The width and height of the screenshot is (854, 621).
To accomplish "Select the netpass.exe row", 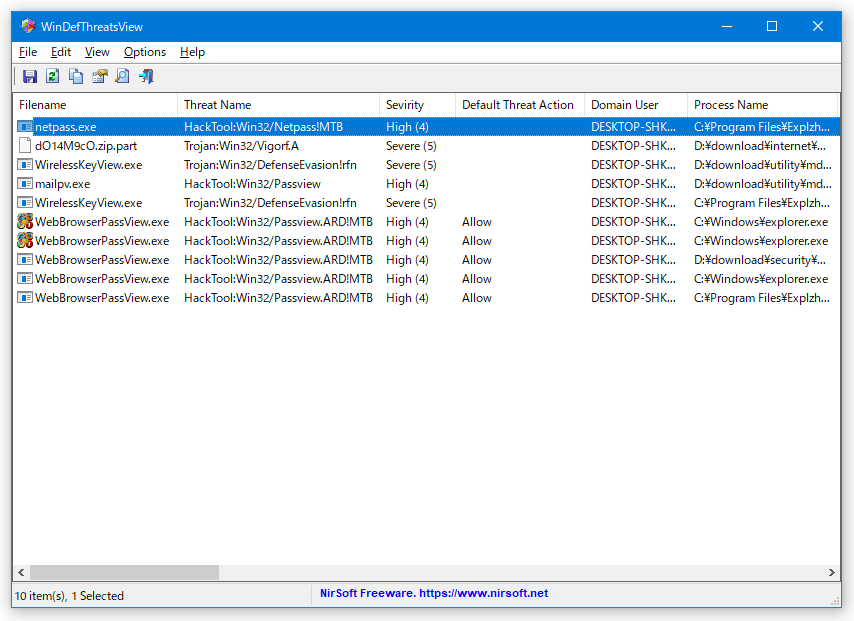I will pyautogui.click(x=426, y=127).
